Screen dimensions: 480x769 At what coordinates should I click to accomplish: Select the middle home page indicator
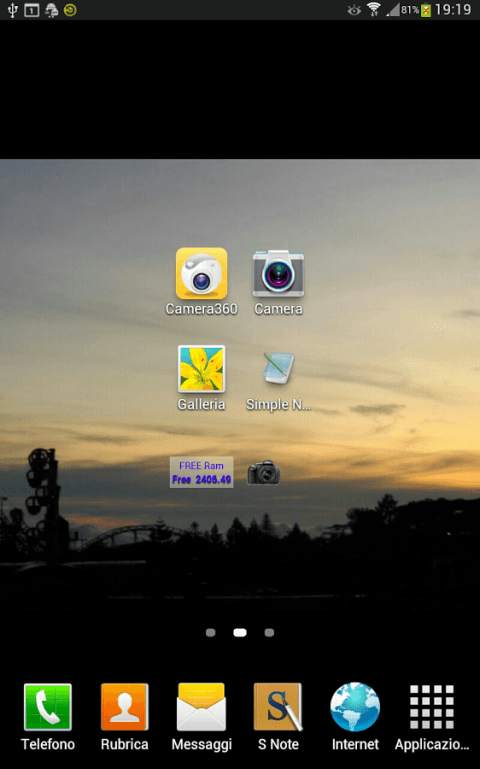(240, 633)
